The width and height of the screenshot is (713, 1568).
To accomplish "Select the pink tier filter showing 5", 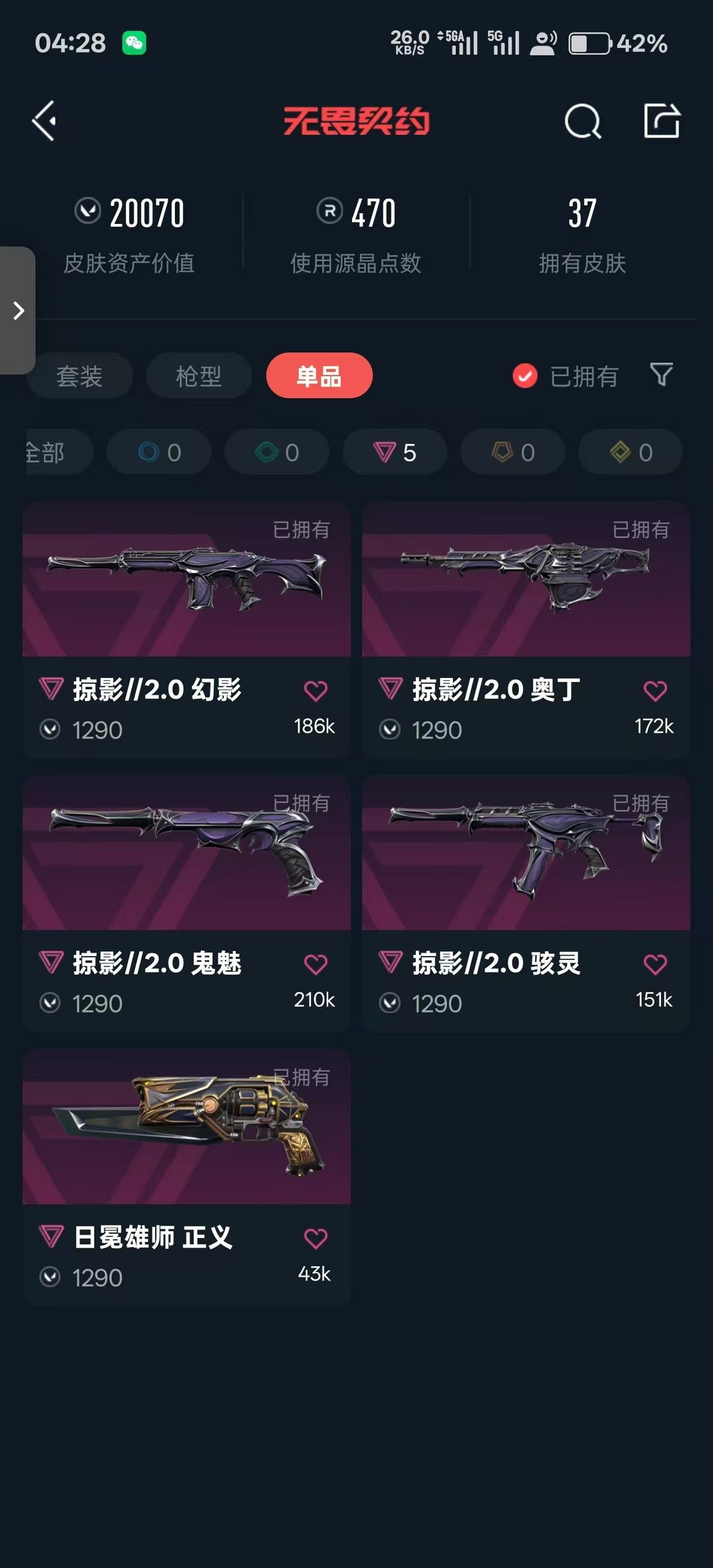I will [x=395, y=452].
